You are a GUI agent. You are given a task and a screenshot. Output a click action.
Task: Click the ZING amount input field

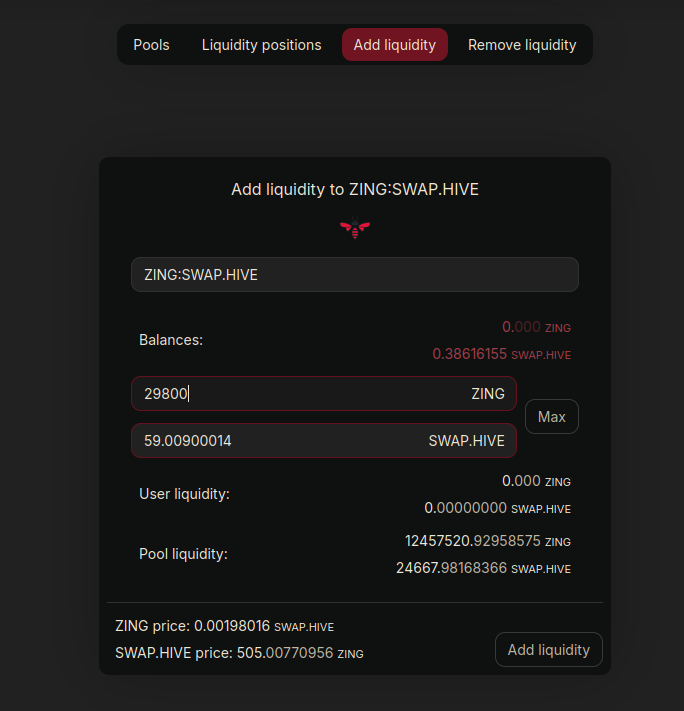point(324,394)
